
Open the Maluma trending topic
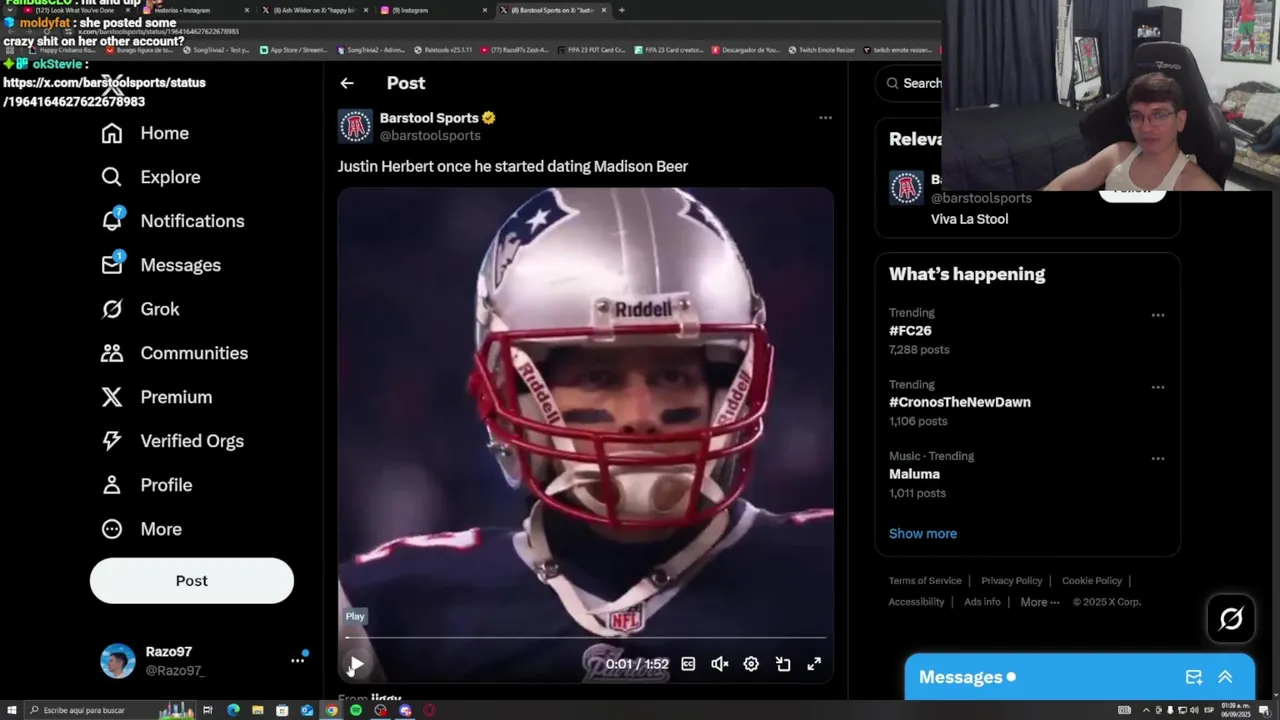pos(914,474)
